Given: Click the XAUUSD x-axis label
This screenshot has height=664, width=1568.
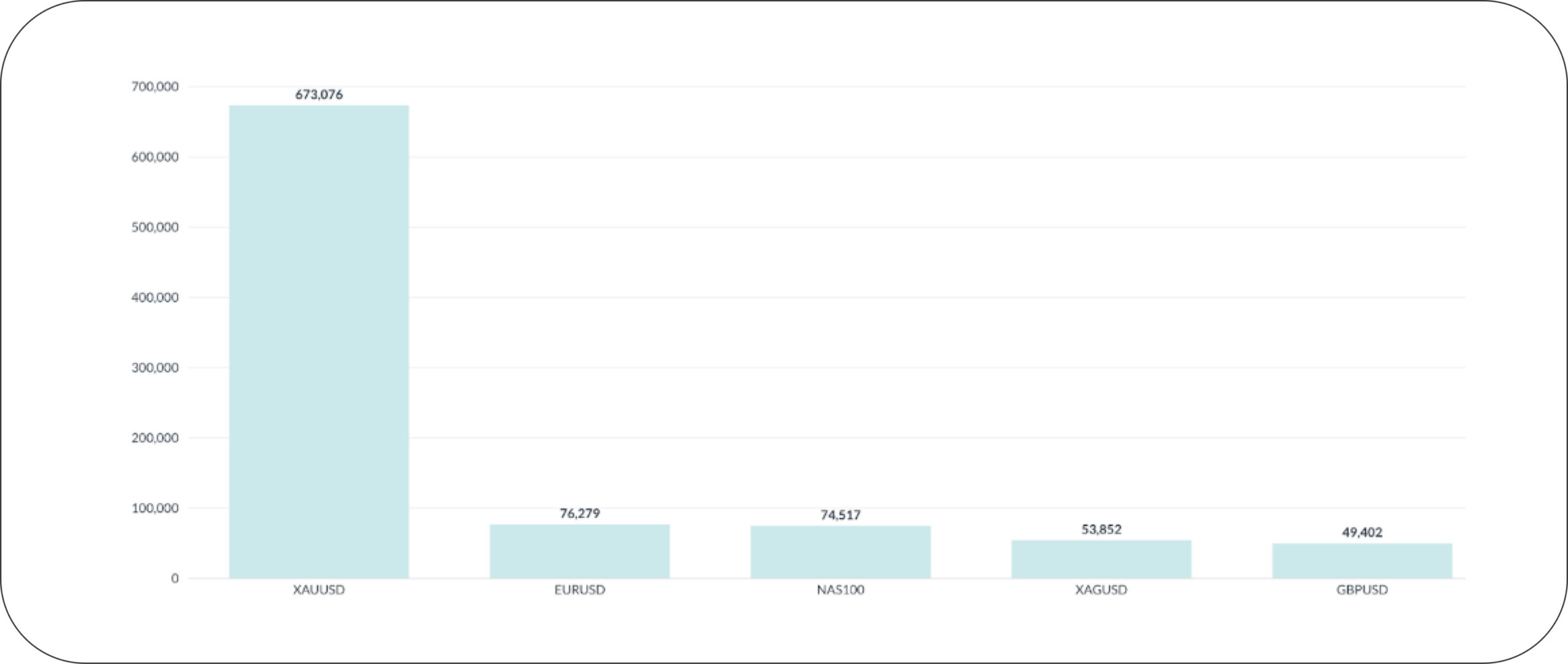Looking at the screenshot, I should [x=318, y=590].
